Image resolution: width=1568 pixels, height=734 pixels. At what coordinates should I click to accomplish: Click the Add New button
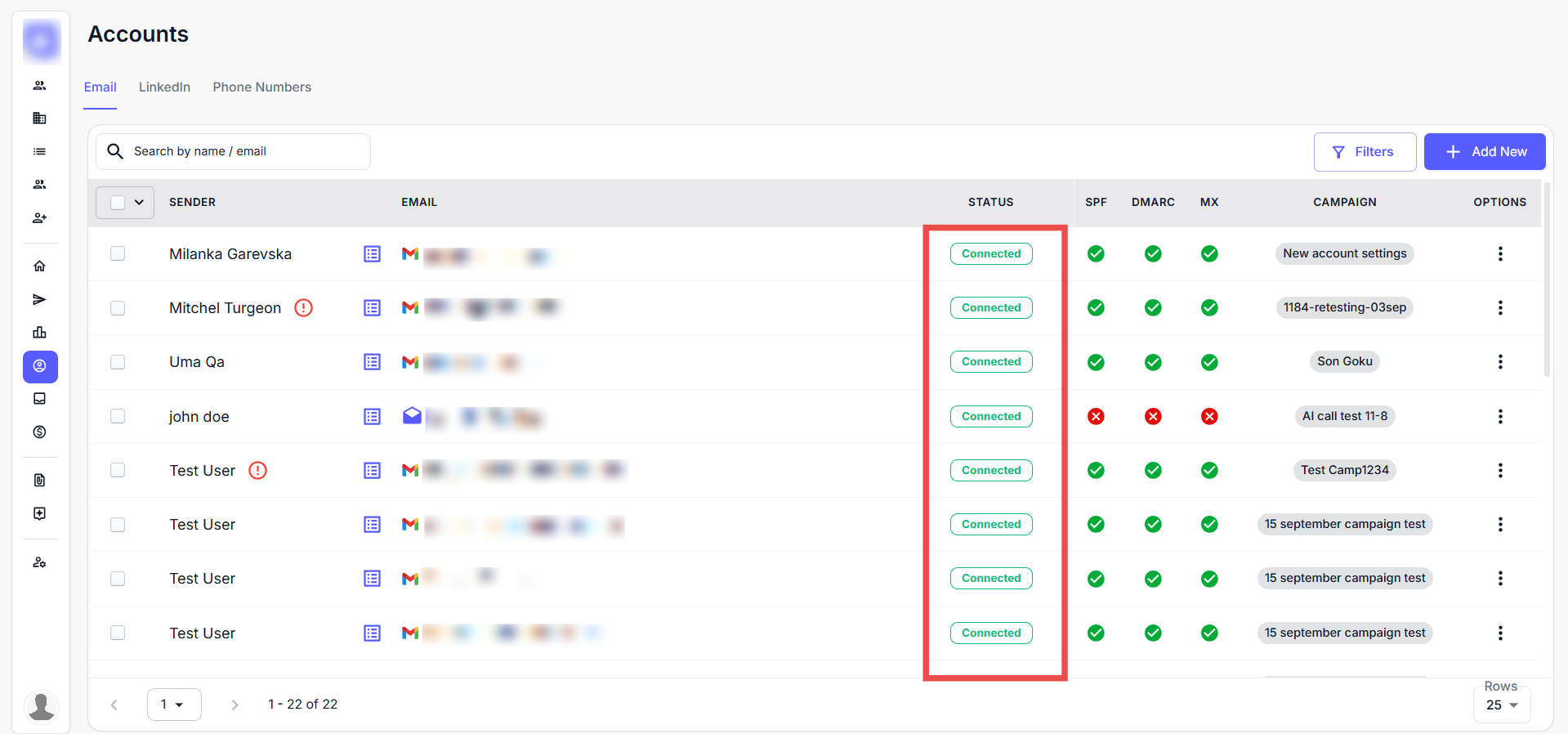tap(1484, 152)
